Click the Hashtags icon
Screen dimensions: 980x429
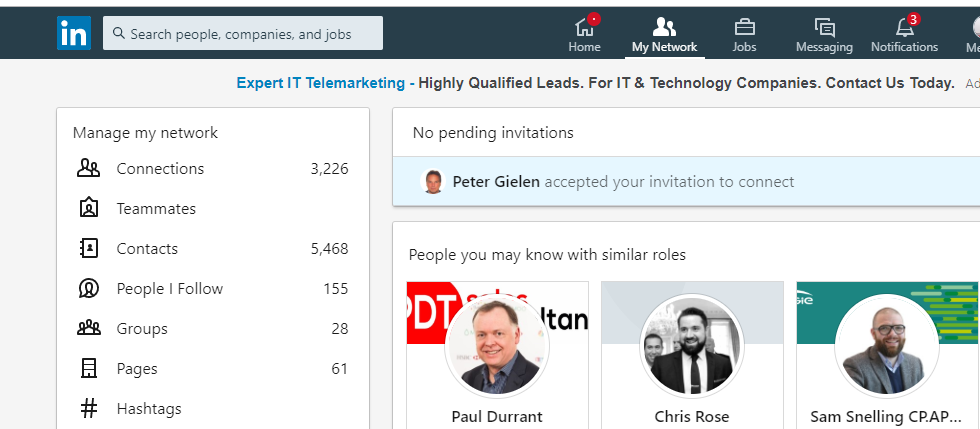click(x=89, y=408)
